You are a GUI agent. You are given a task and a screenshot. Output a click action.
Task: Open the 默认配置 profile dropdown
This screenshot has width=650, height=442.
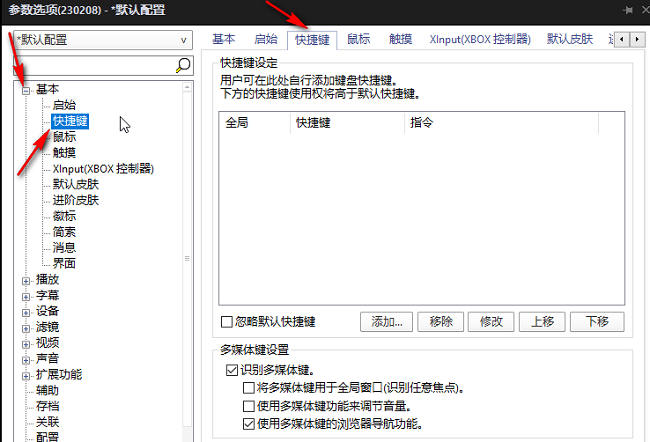point(102,39)
